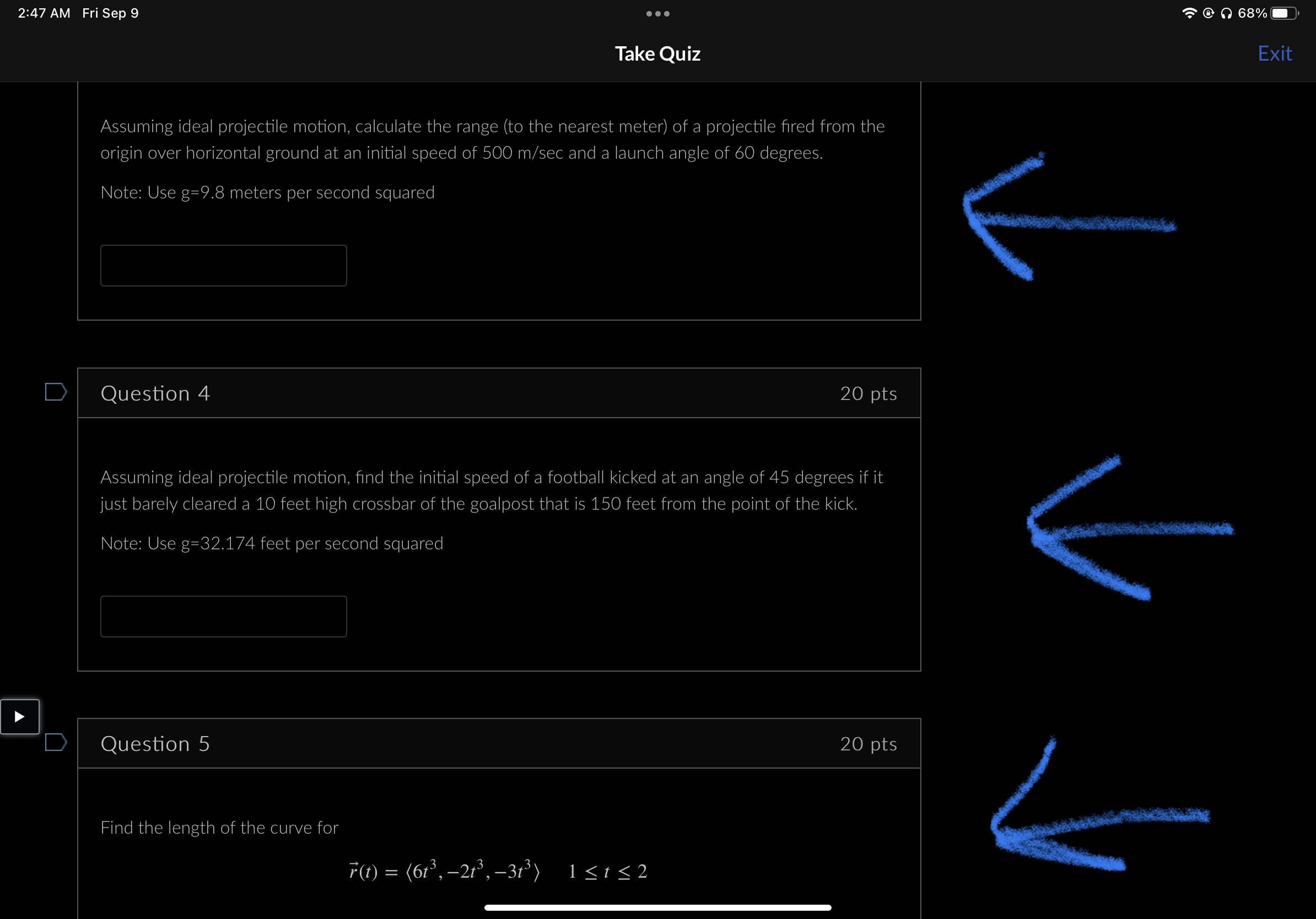Toggle checkbox for Question 4
This screenshot has width=1316, height=919.
click(55, 393)
